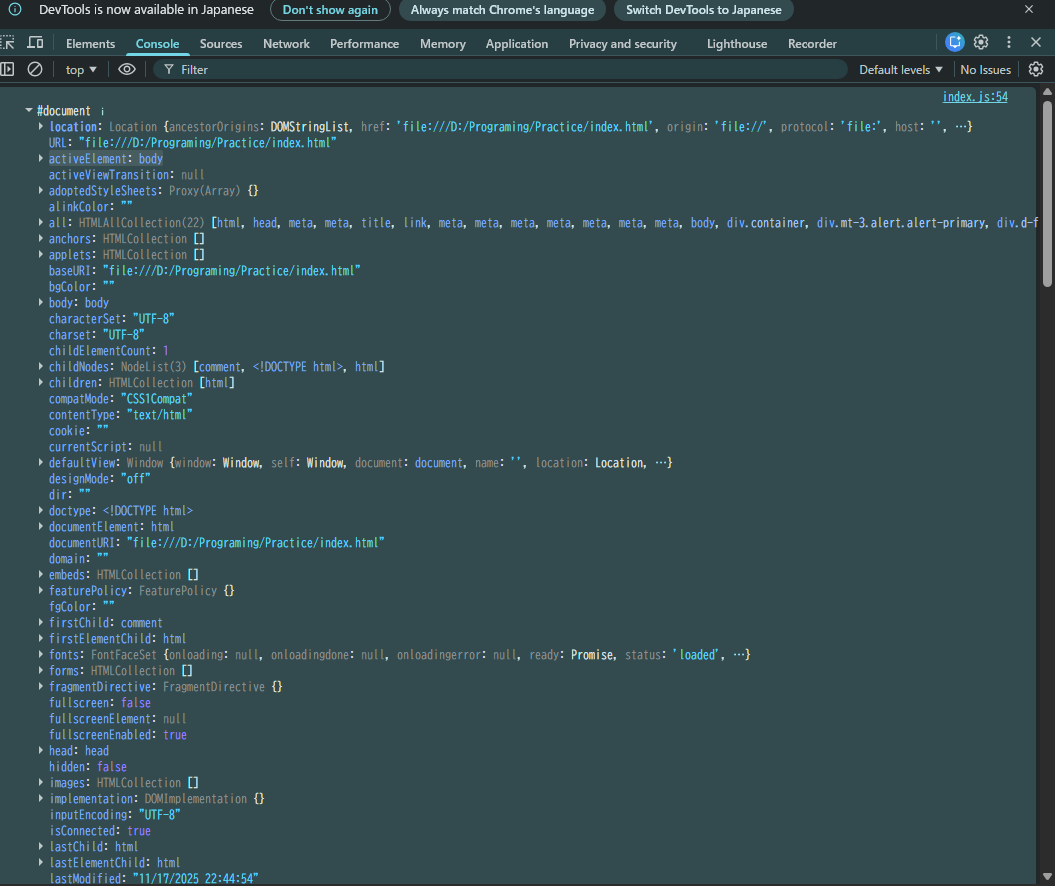
Task: Select the fullscreenEnabled: true row
Action: [118, 735]
